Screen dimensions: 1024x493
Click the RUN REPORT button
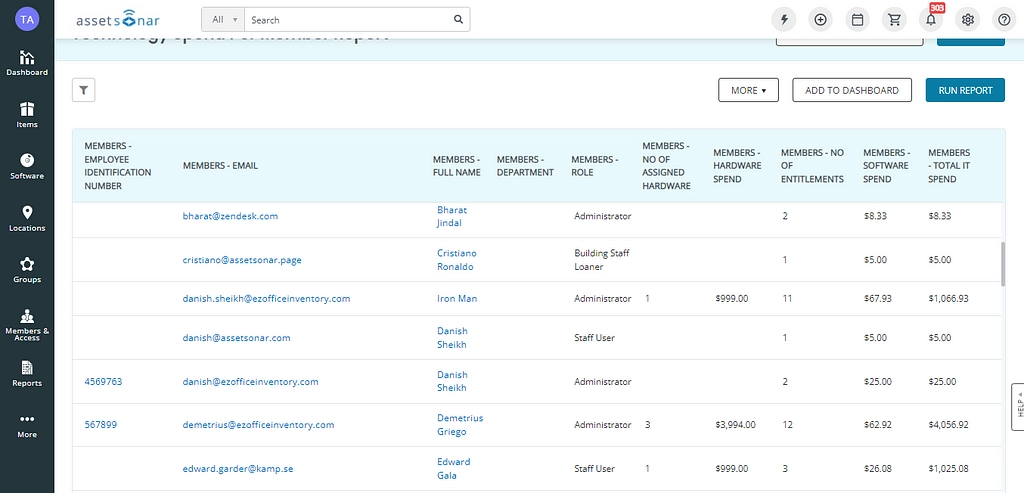[965, 90]
